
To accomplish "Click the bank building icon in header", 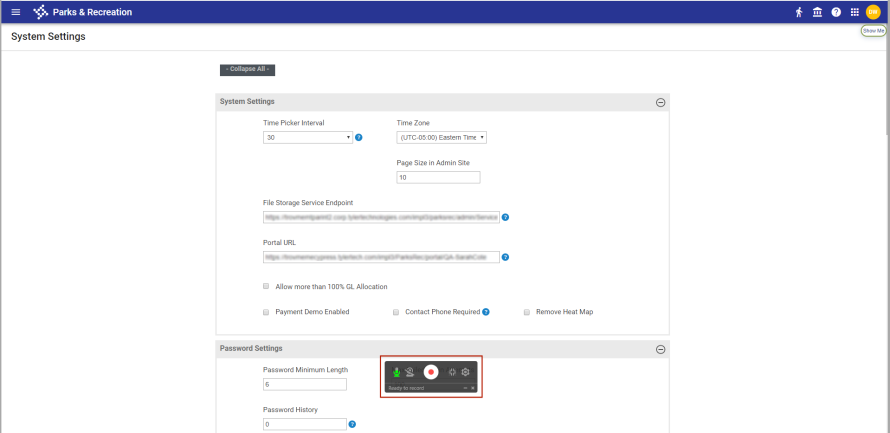I will coord(817,12).
